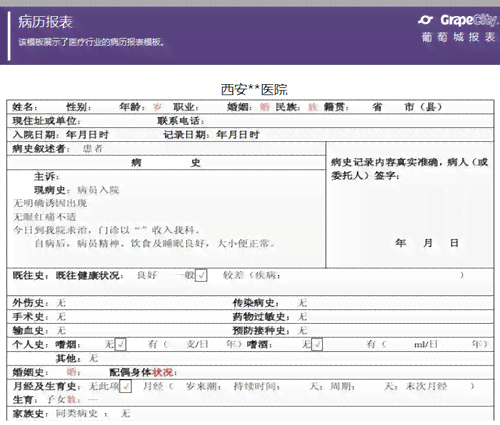Click the 婚姻 field label in top row

tap(239, 107)
